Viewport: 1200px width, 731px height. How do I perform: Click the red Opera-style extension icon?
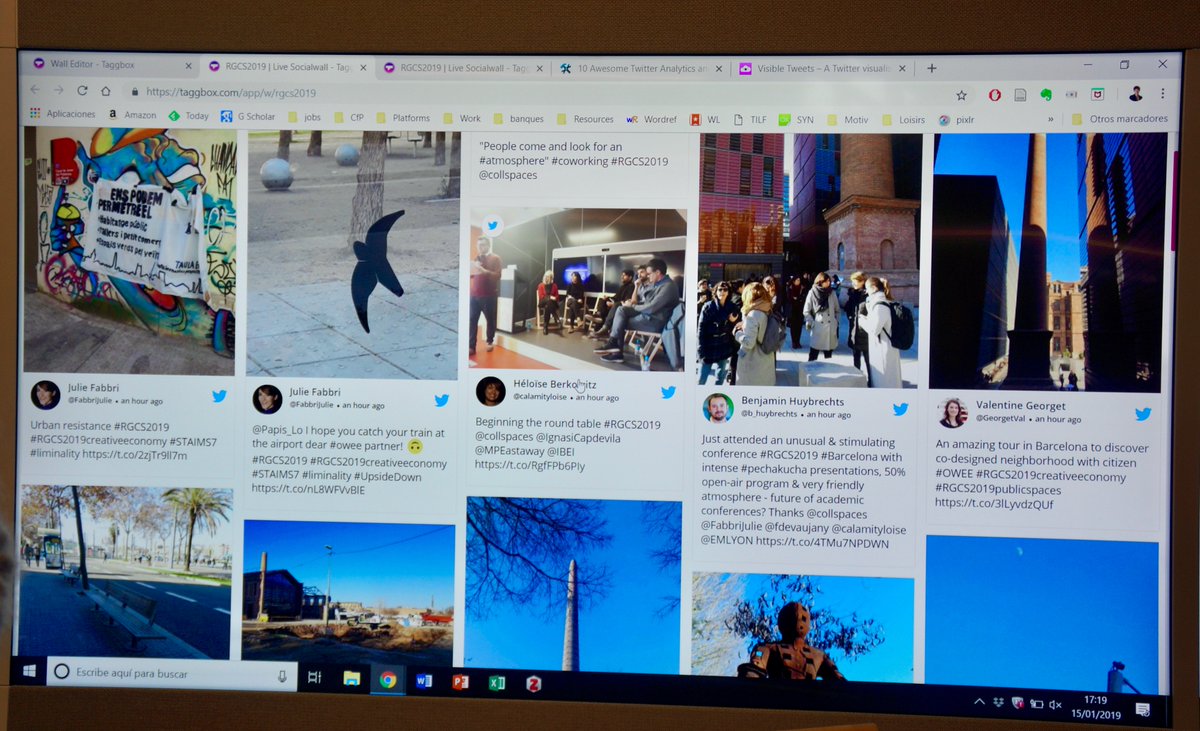click(x=995, y=95)
